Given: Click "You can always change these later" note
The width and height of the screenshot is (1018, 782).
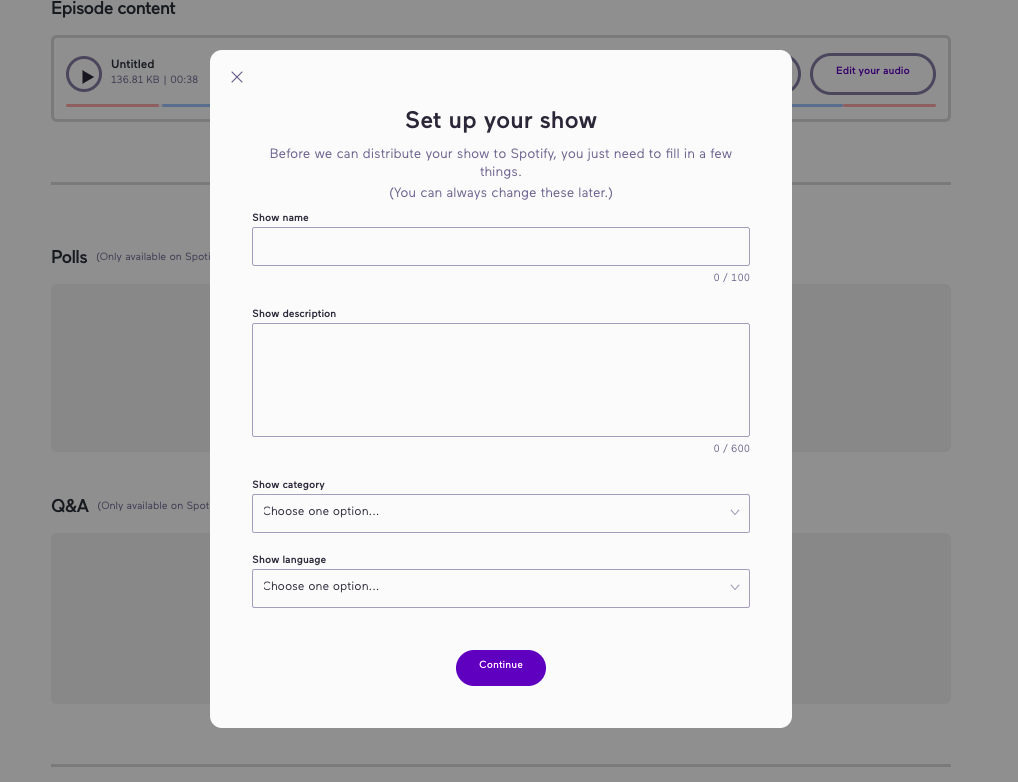Looking at the screenshot, I should click(x=501, y=193).
